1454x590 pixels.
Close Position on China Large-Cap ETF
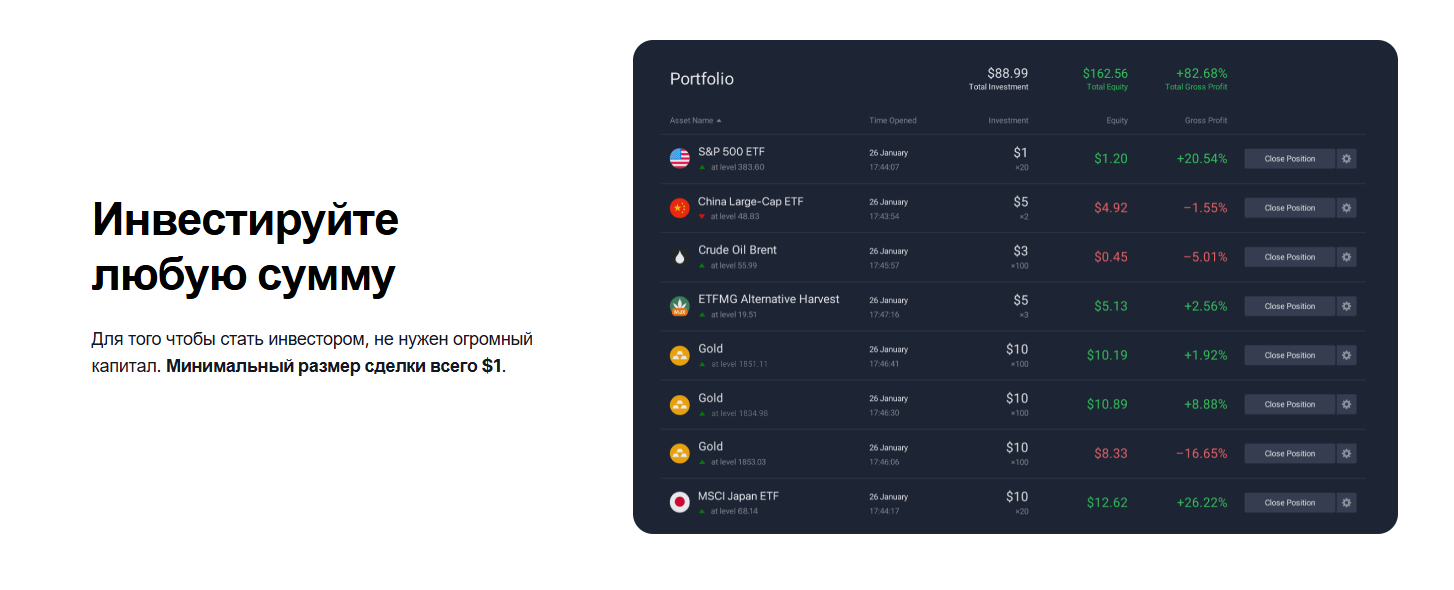pyautogui.click(x=1289, y=208)
